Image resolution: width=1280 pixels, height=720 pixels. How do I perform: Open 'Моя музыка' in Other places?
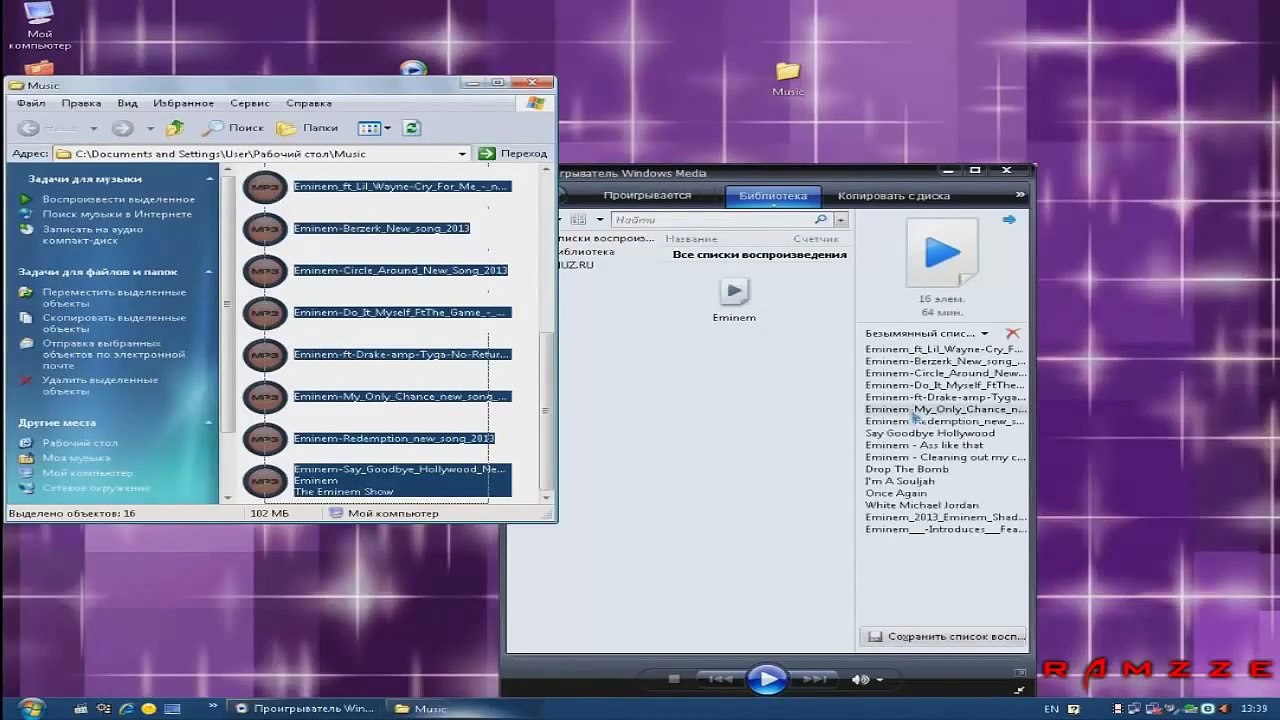(x=76, y=458)
